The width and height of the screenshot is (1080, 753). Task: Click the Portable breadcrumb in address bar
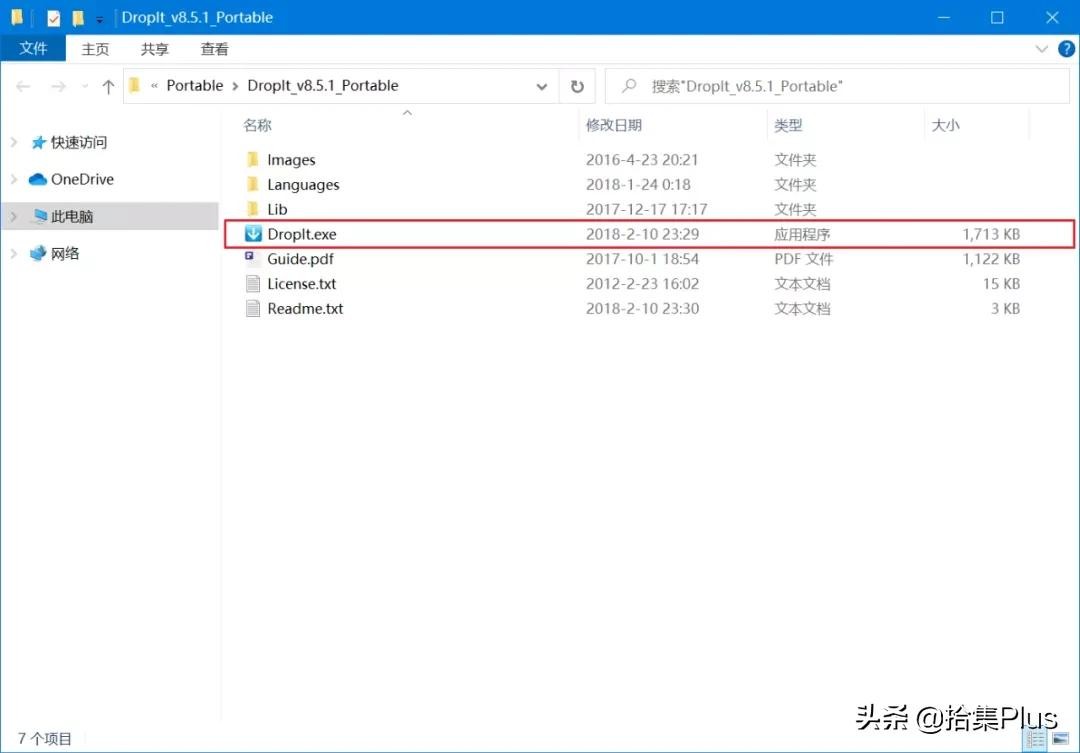[194, 86]
